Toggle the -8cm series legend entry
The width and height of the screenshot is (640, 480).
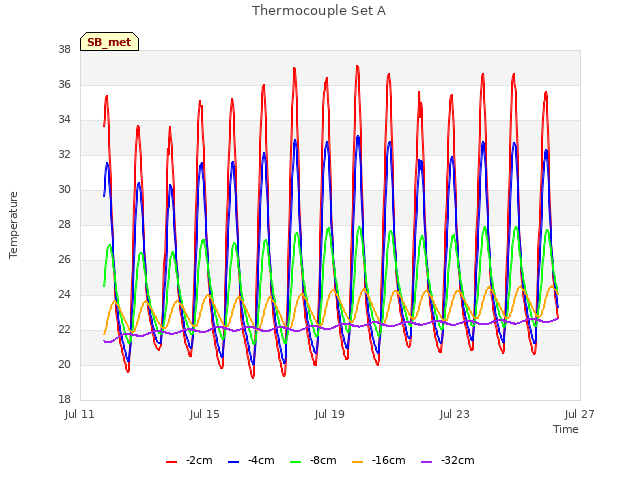point(313,461)
